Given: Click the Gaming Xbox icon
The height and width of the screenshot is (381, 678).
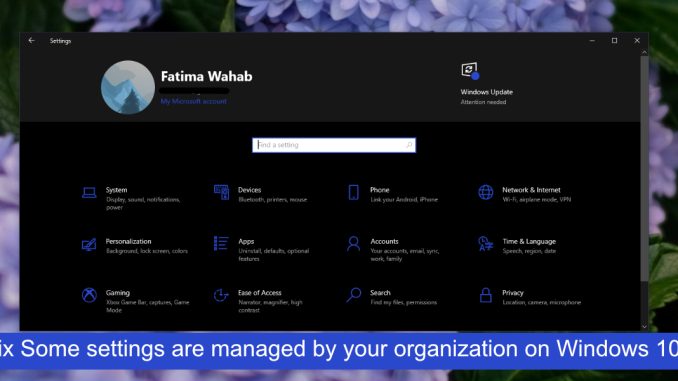Looking at the screenshot, I should [90, 295].
